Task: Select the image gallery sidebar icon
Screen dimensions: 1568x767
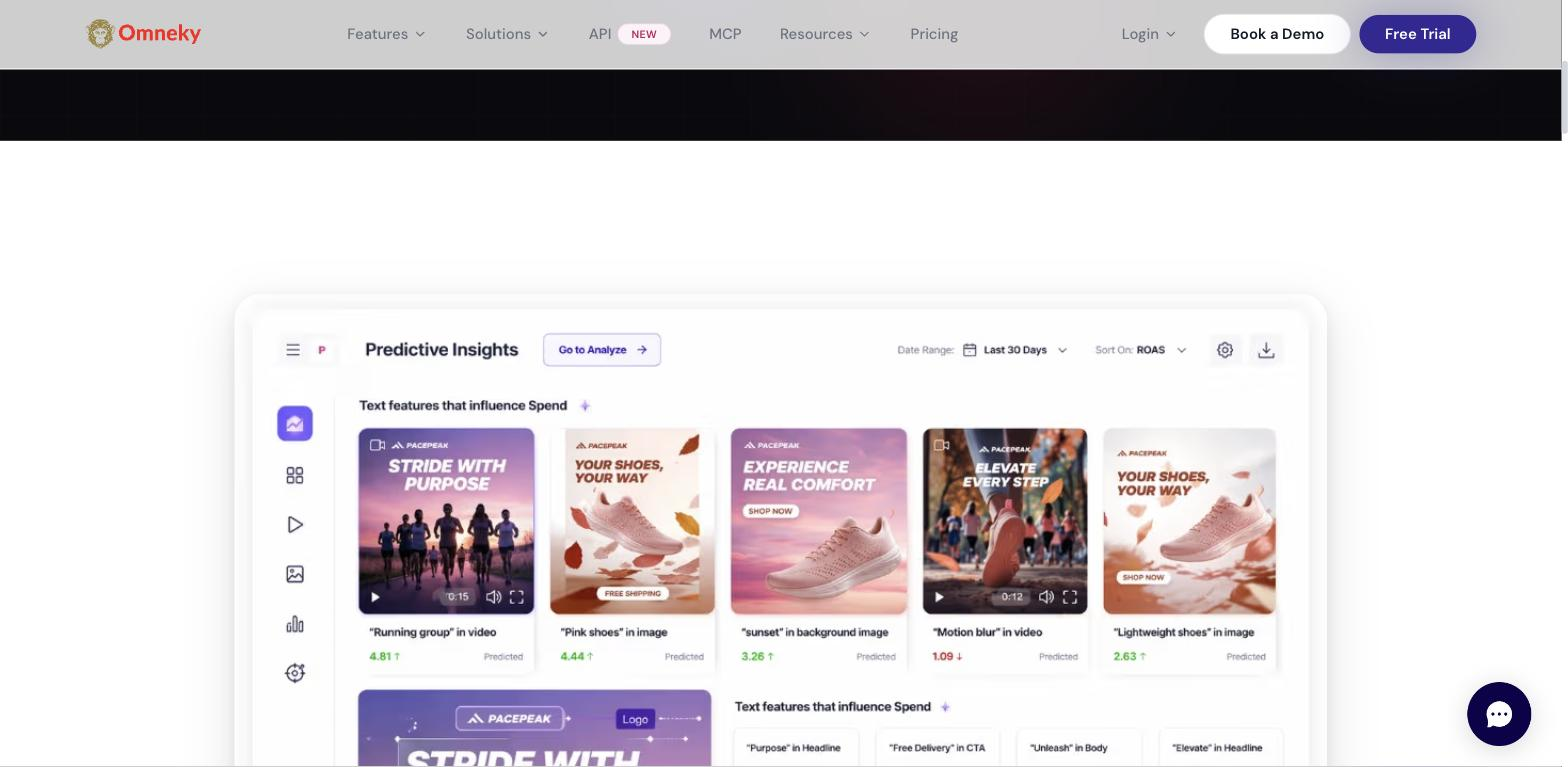Action: (x=295, y=574)
